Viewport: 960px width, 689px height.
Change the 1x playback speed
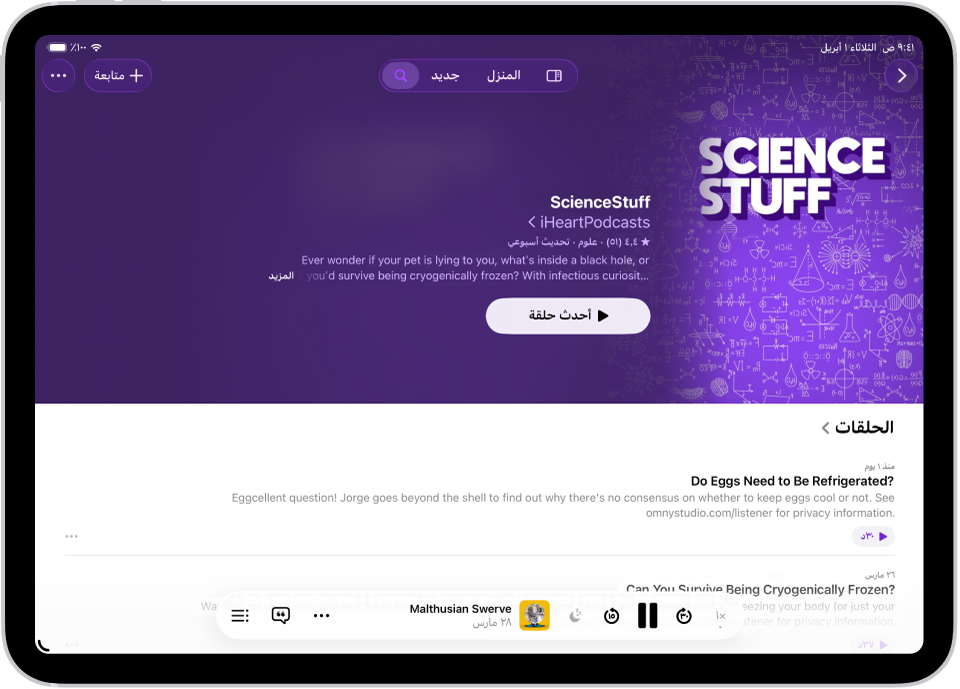click(x=720, y=616)
